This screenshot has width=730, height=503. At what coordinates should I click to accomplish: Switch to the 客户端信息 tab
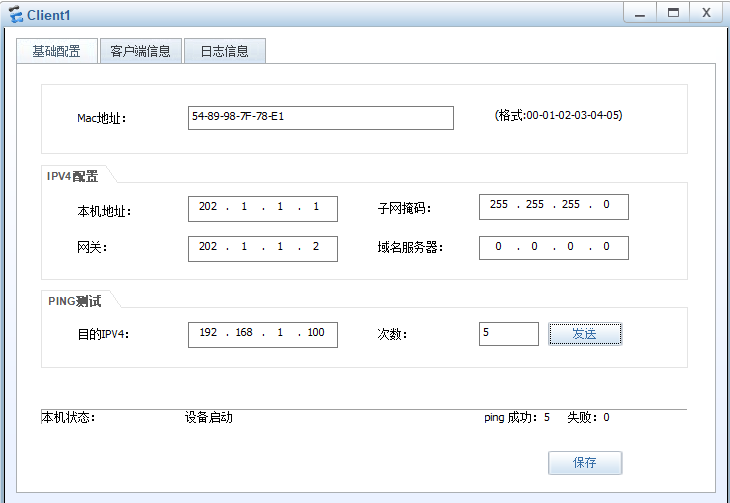(x=141, y=51)
